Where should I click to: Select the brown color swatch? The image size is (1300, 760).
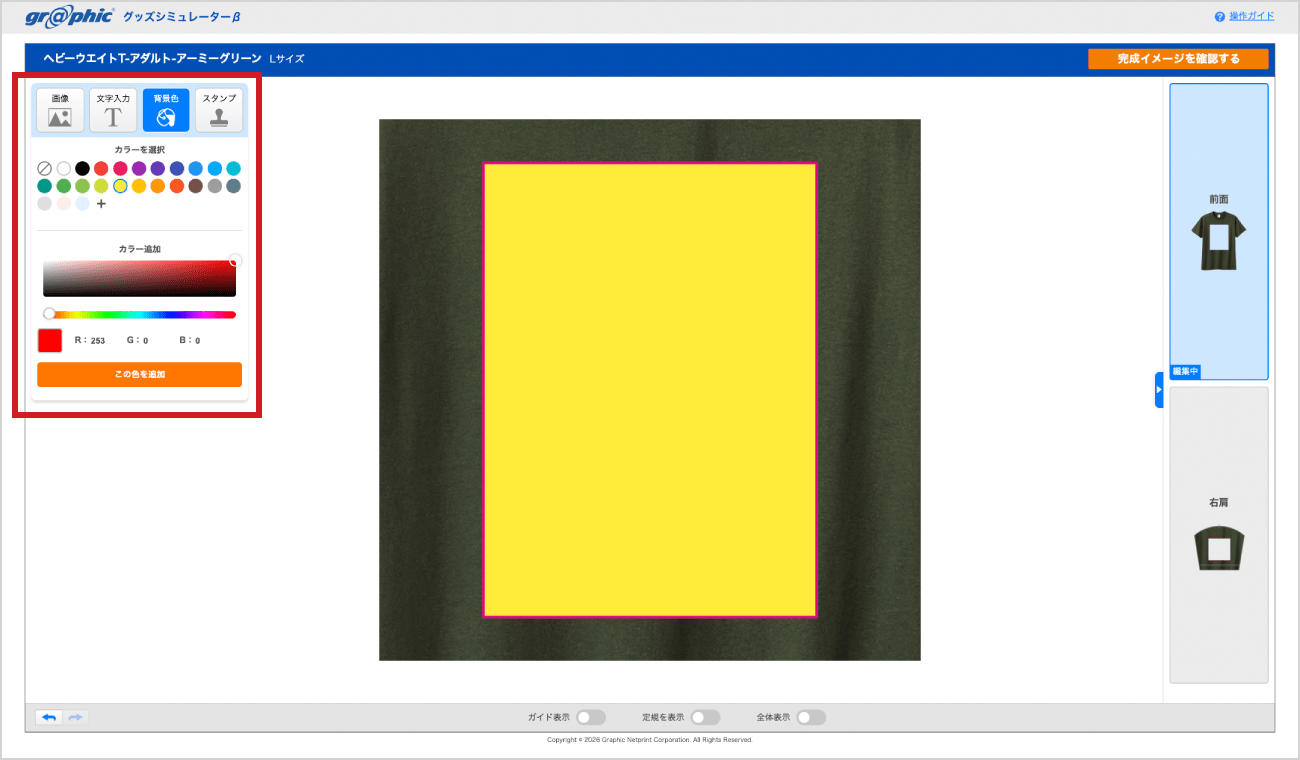(196, 186)
